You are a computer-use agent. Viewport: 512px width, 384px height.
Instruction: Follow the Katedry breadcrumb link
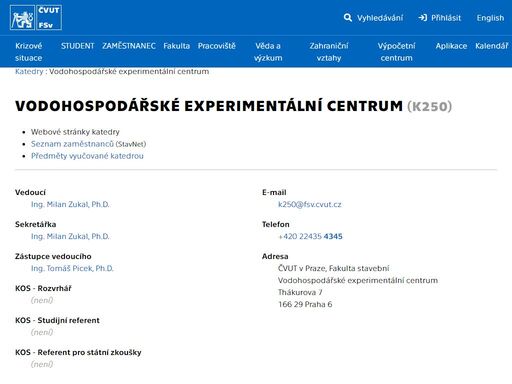(x=29, y=71)
